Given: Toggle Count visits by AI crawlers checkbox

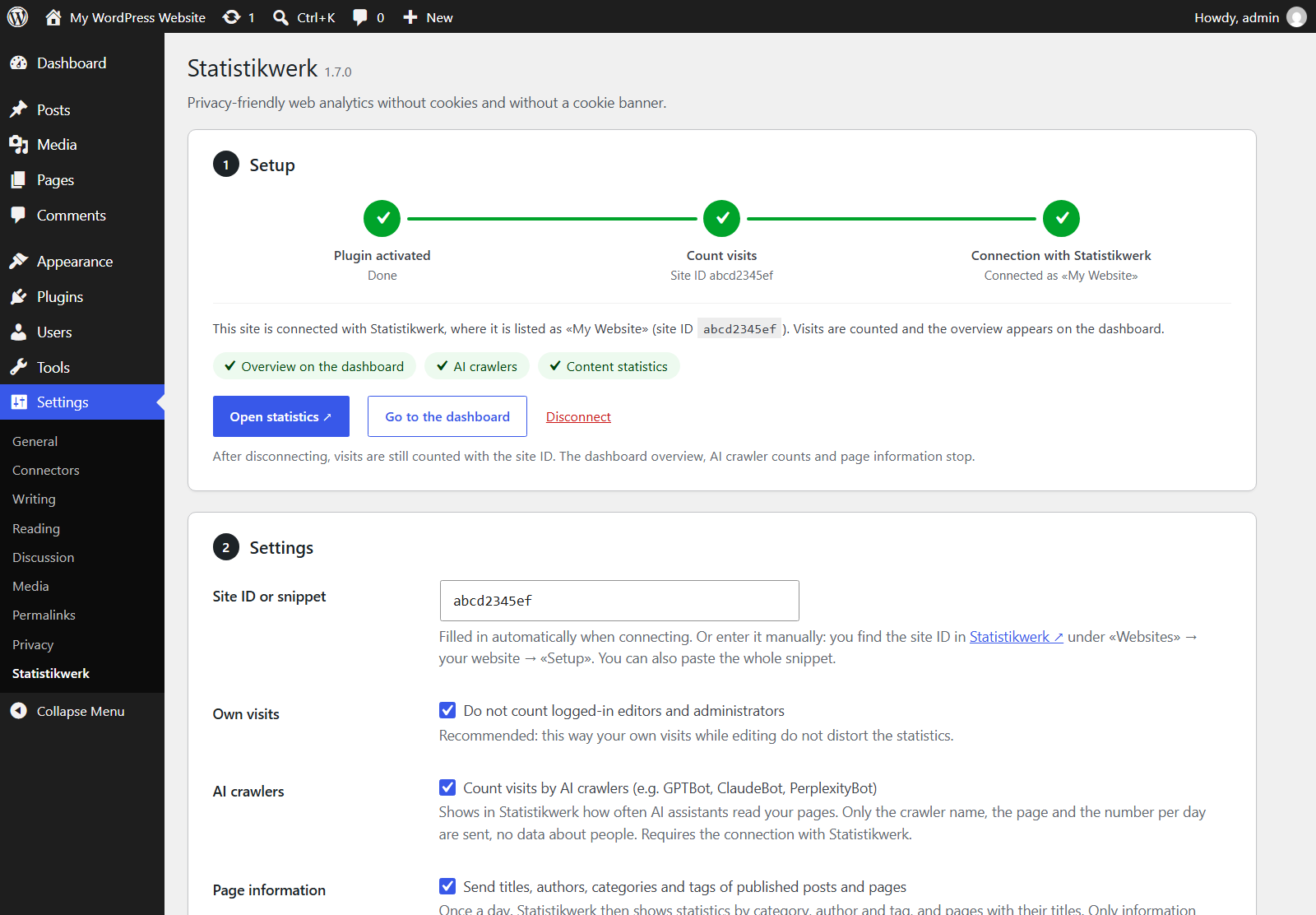Looking at the screenshot, I should click(x=447, y=787).
